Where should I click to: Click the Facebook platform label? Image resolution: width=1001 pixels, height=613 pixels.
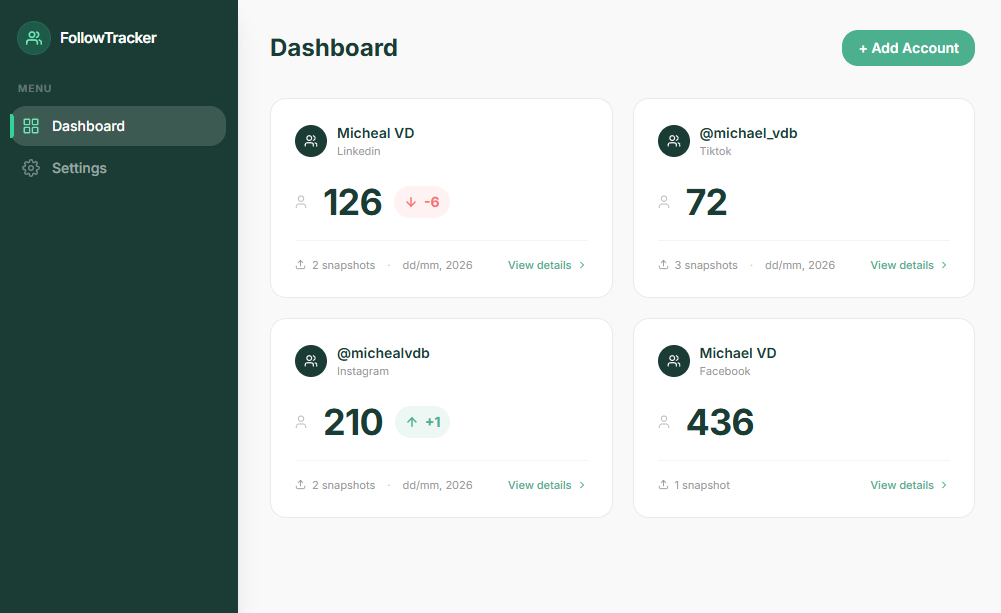725,371
